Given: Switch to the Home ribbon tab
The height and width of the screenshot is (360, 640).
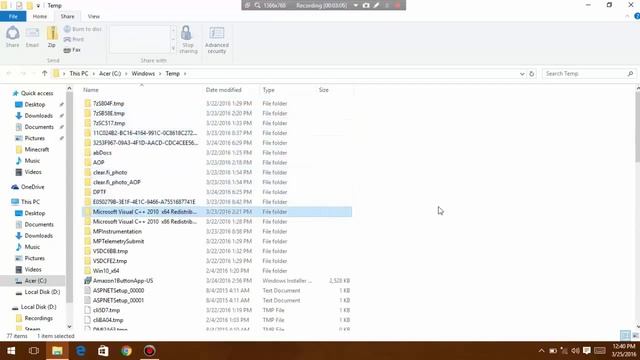Looking at the screenshot, I should [x=40, y=16].
